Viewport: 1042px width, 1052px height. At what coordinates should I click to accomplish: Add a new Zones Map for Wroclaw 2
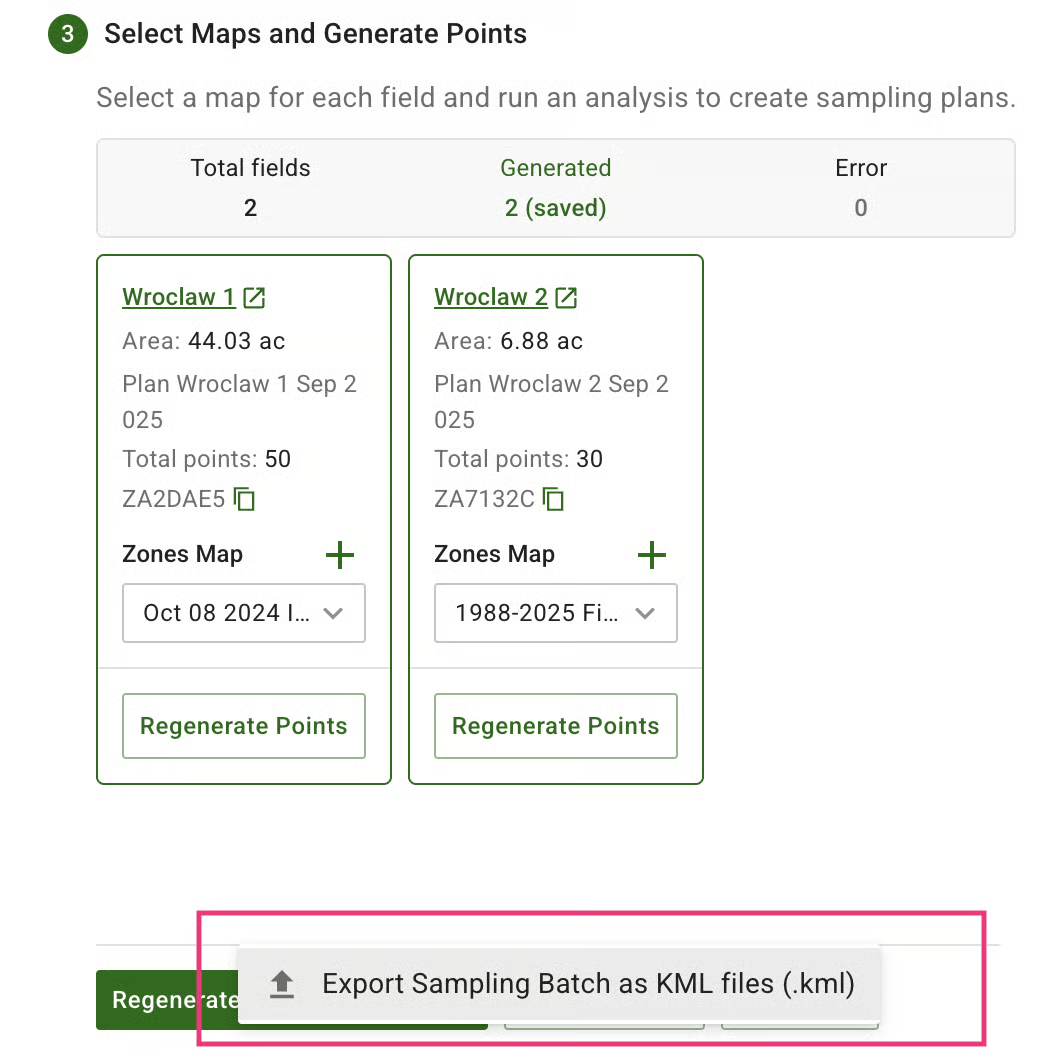pos(652,554)
